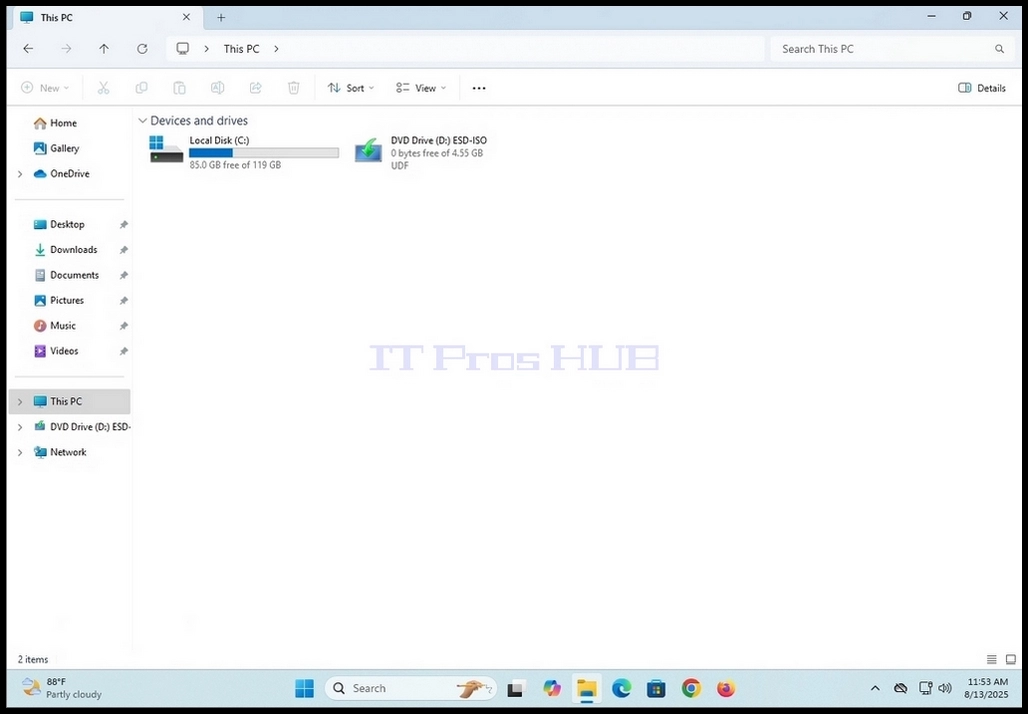Click the volume speaker tray icon
This screenshot has height=714, width=1028.
coord(945,688)
